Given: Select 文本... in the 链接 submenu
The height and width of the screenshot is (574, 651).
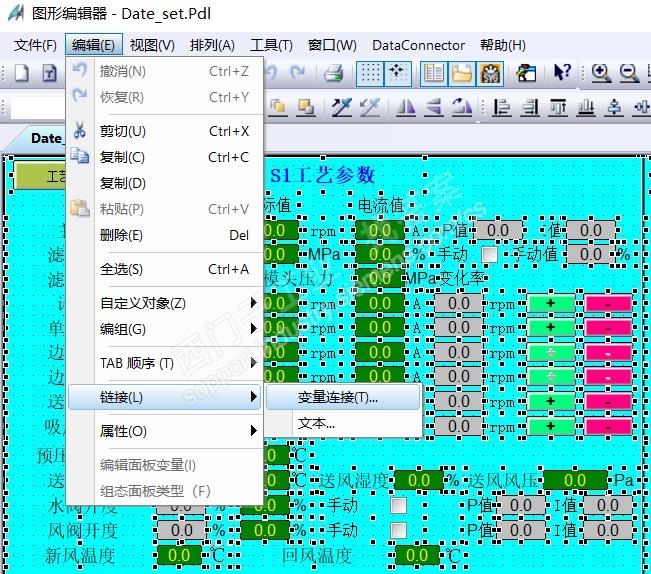Looking at the screenshot, I should [x=343, y=423].
